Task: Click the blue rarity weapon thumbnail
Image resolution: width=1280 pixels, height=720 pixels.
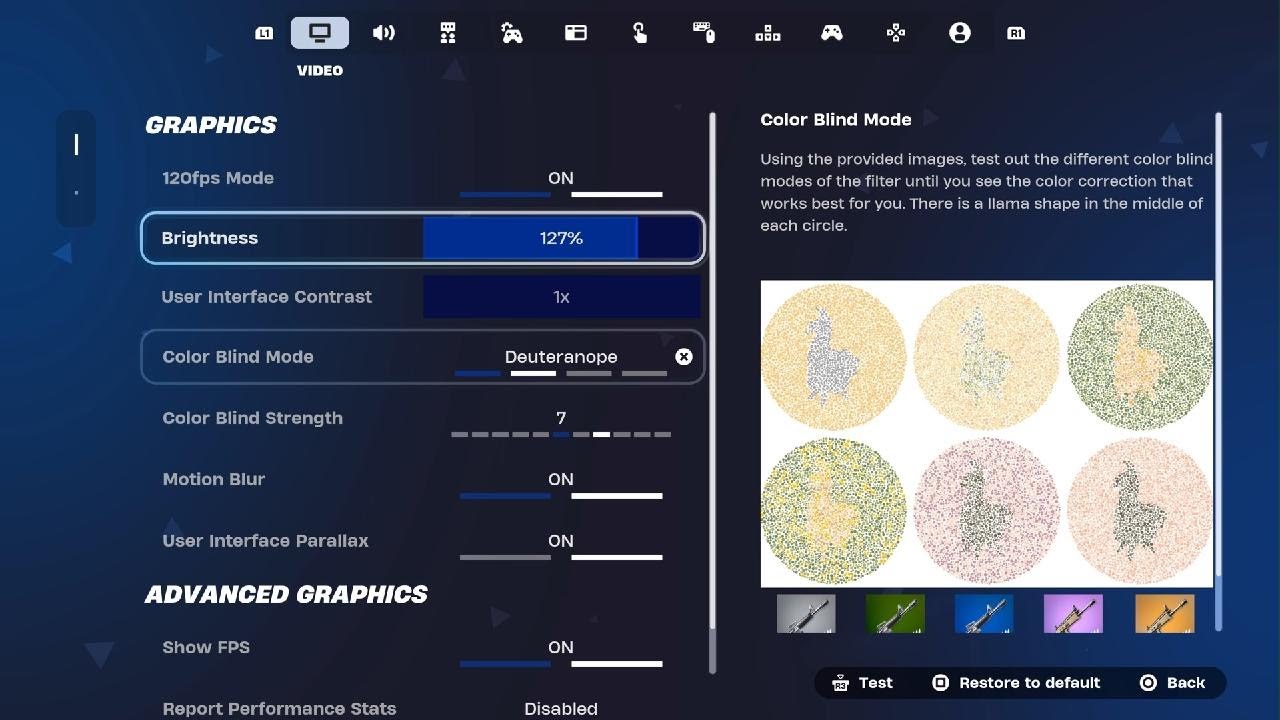Action: pos(984,614)
